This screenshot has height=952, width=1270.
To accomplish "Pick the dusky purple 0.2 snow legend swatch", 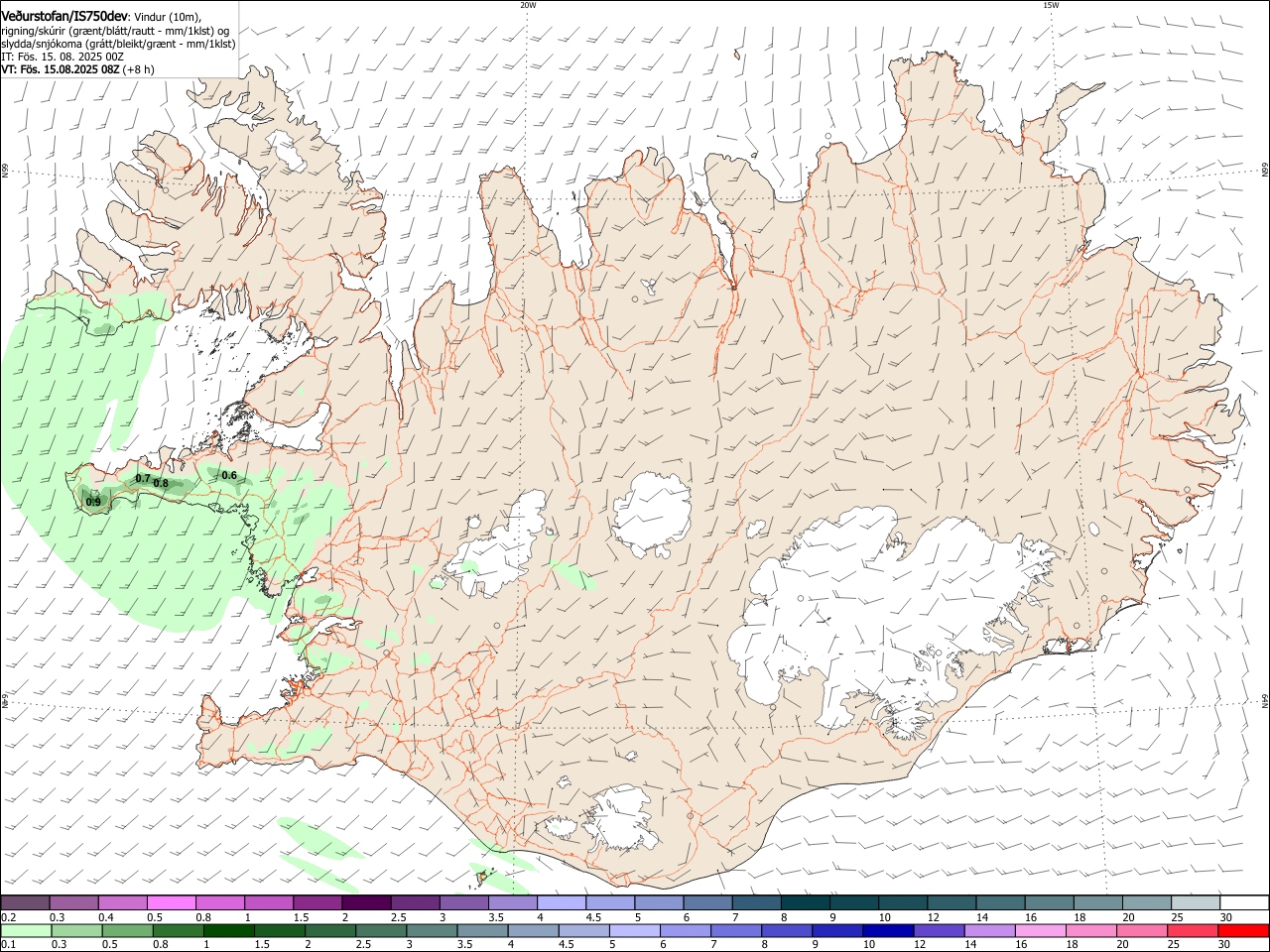I will pos(25,902).
